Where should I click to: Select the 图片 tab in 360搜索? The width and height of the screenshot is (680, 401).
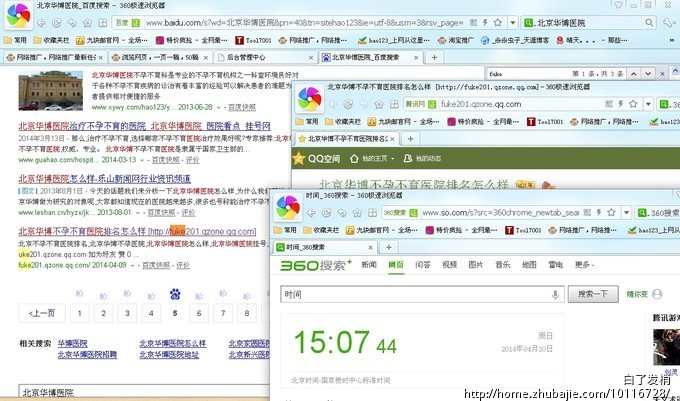[476, 264]
